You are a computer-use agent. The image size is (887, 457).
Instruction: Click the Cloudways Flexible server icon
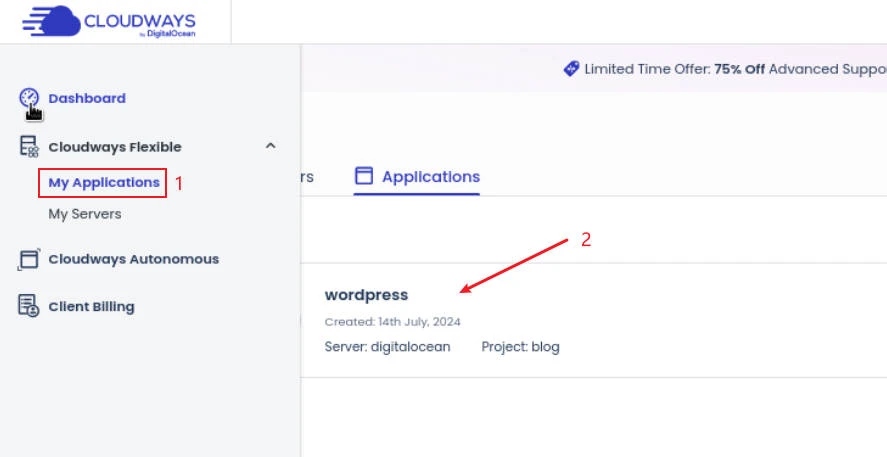29,147
